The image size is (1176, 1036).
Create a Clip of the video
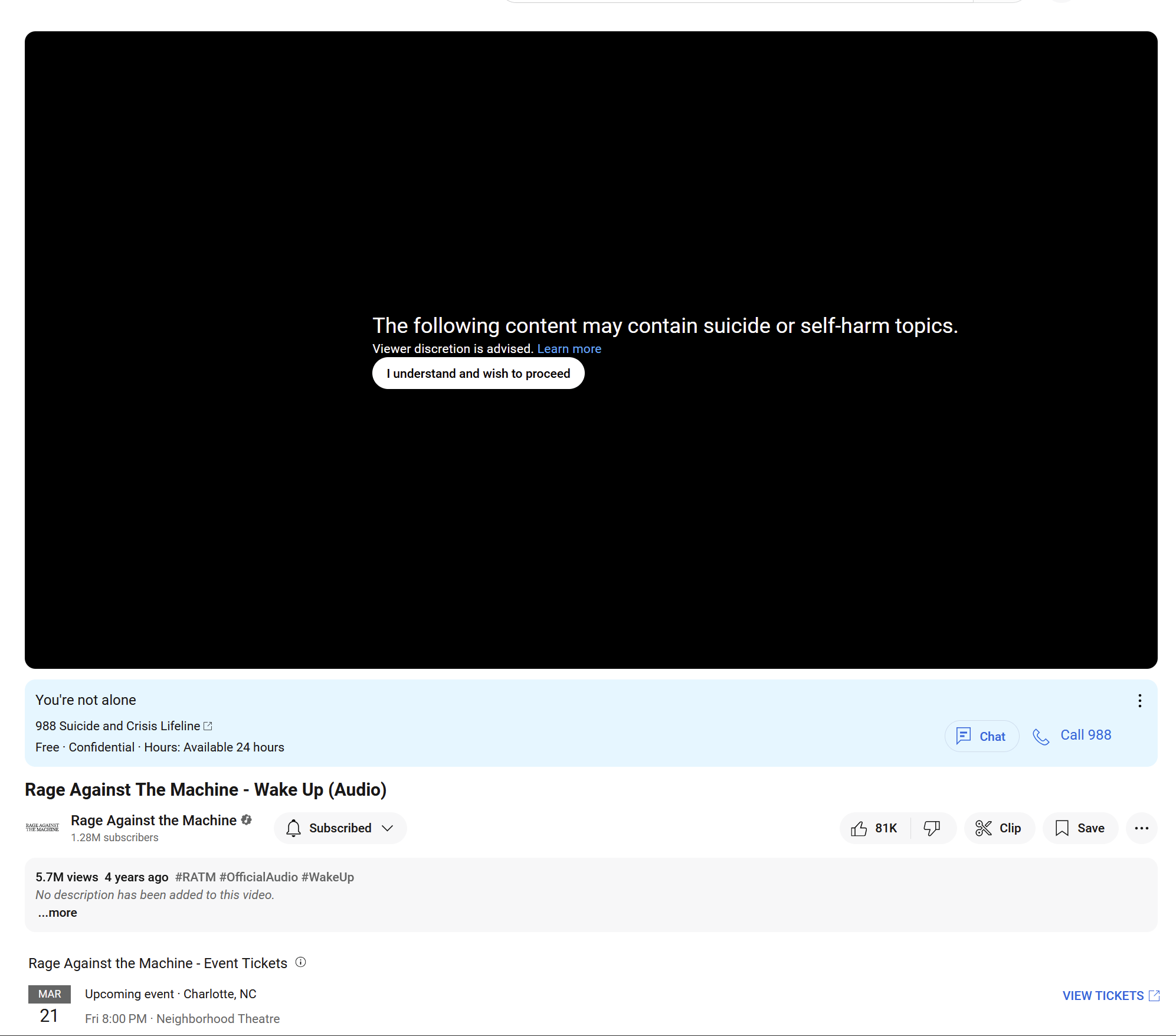tap(999, 828)
